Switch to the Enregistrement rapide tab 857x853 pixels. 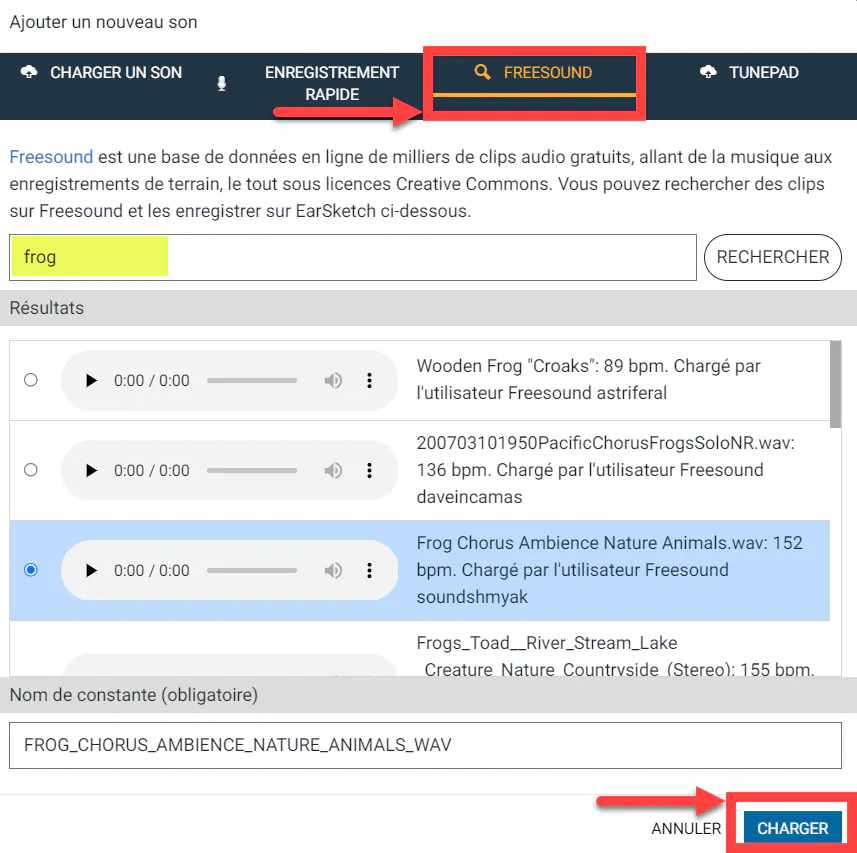click(x=309, y=84)
